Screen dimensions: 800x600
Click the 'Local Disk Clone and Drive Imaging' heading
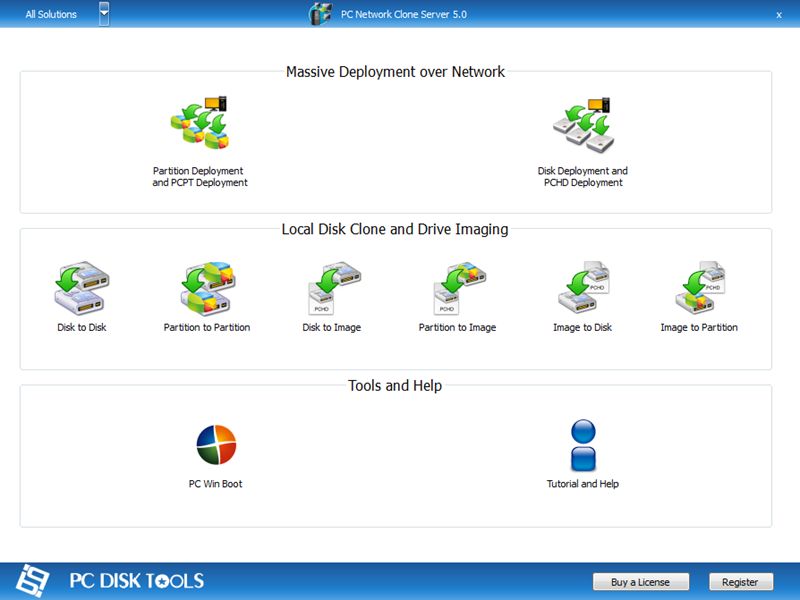[x=395, y=230]
